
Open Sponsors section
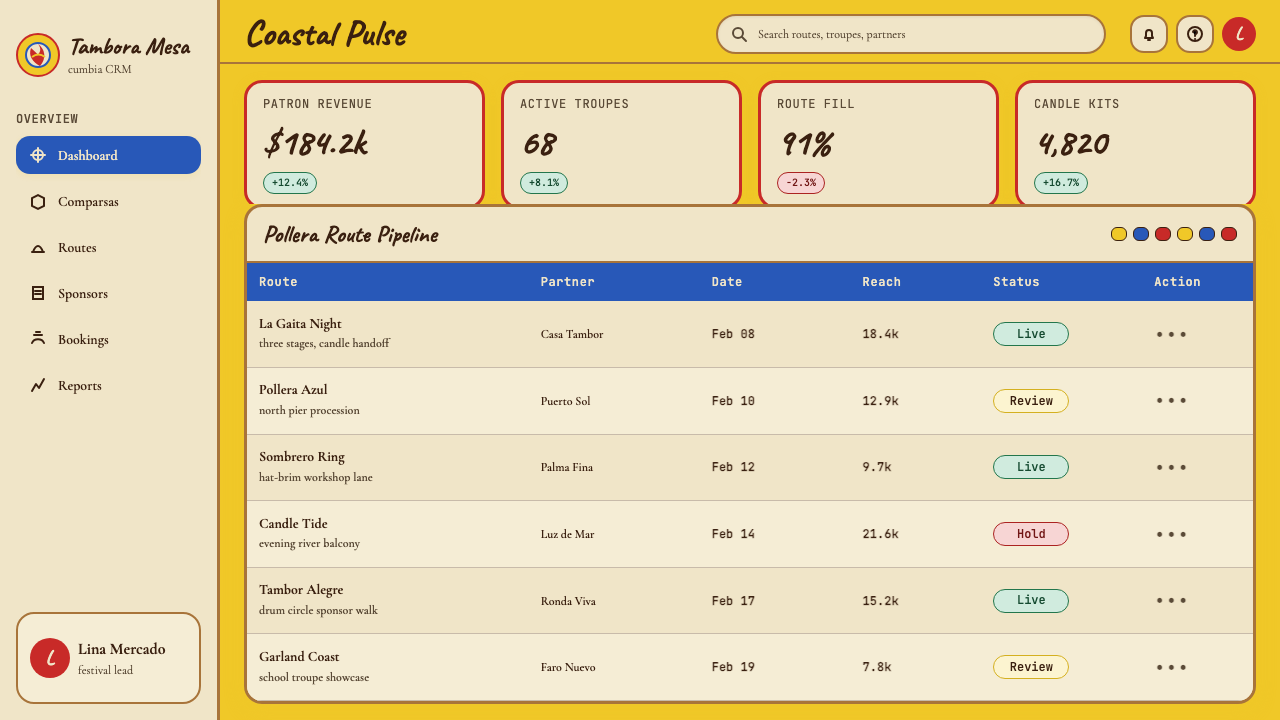108,293
